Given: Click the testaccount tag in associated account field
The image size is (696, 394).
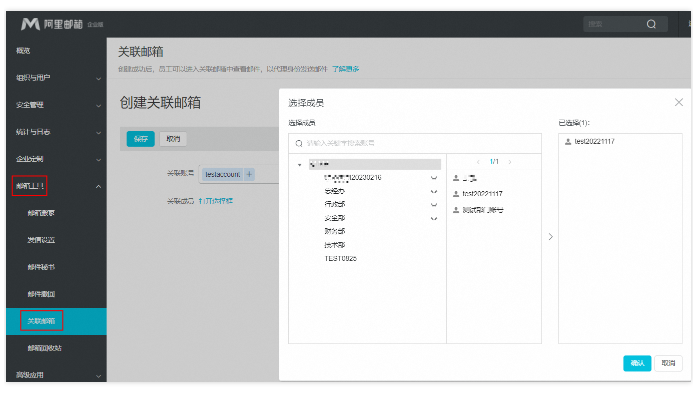Looking at the screenshot, I should click(x=222, y=174).
